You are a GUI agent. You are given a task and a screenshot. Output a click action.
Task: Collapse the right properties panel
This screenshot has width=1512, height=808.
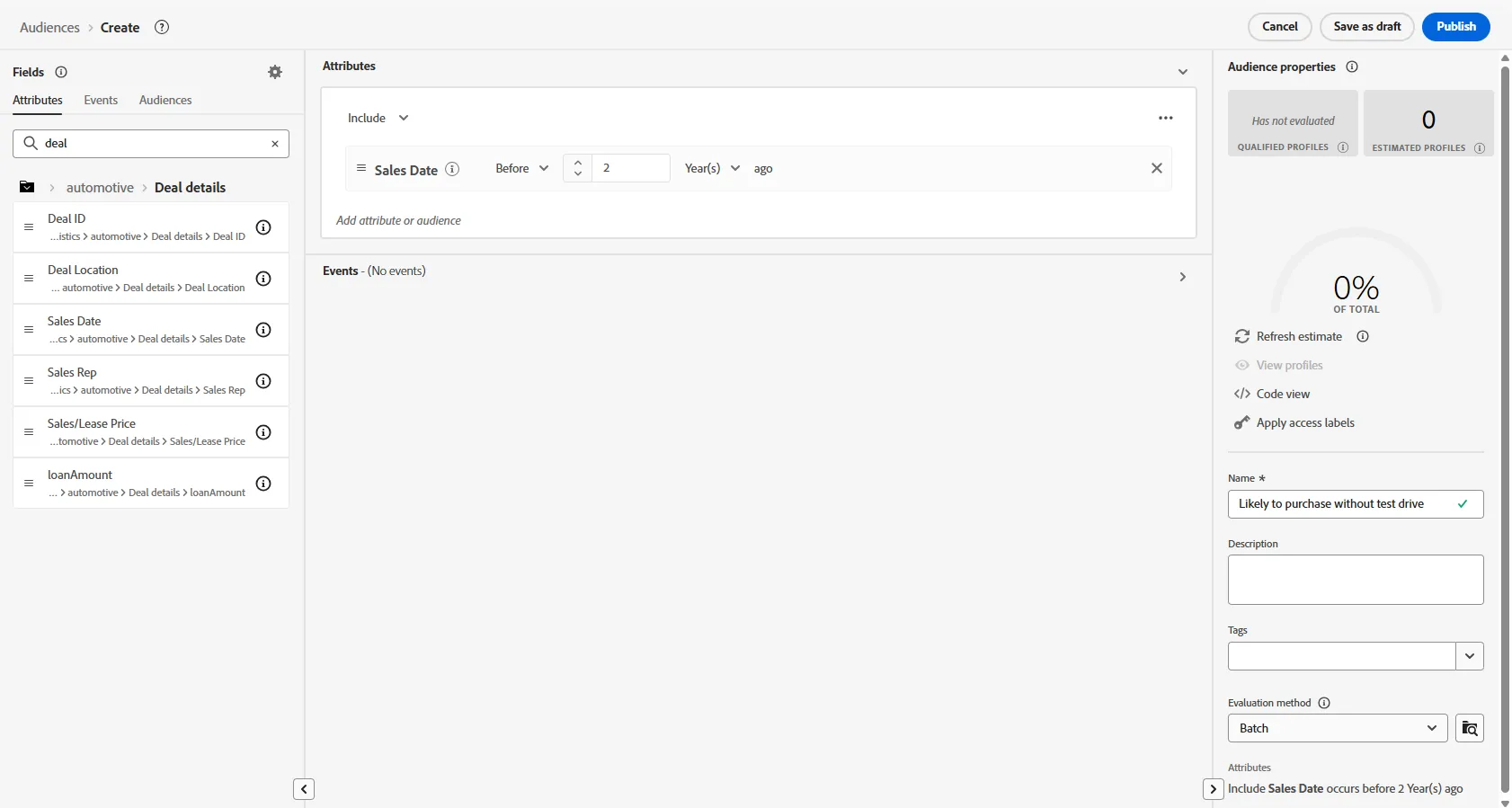1214,789
